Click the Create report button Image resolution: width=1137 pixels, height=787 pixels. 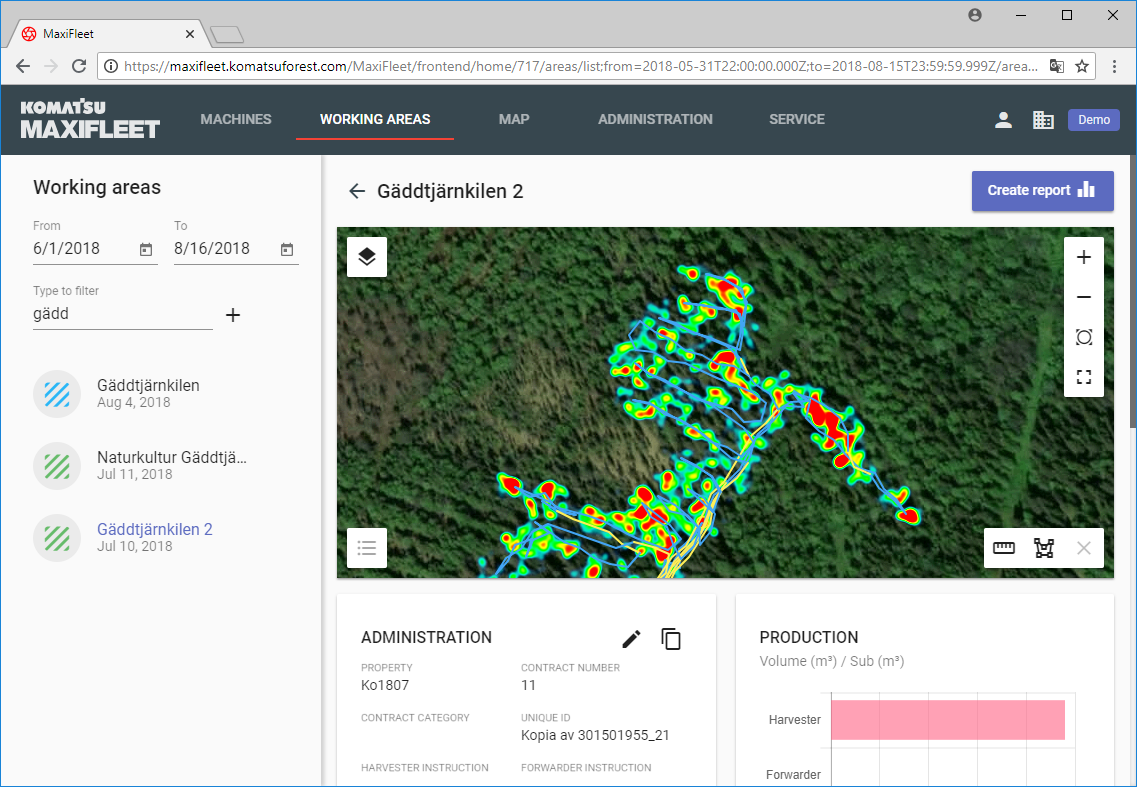coord(1043,191)
